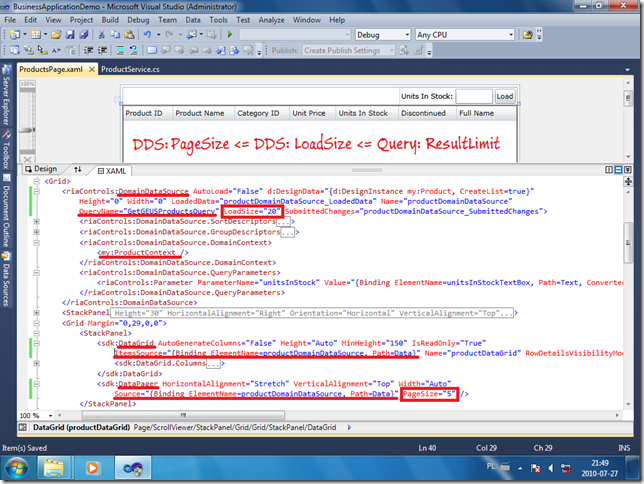Click the vertical split view icon

click(609, 170)
